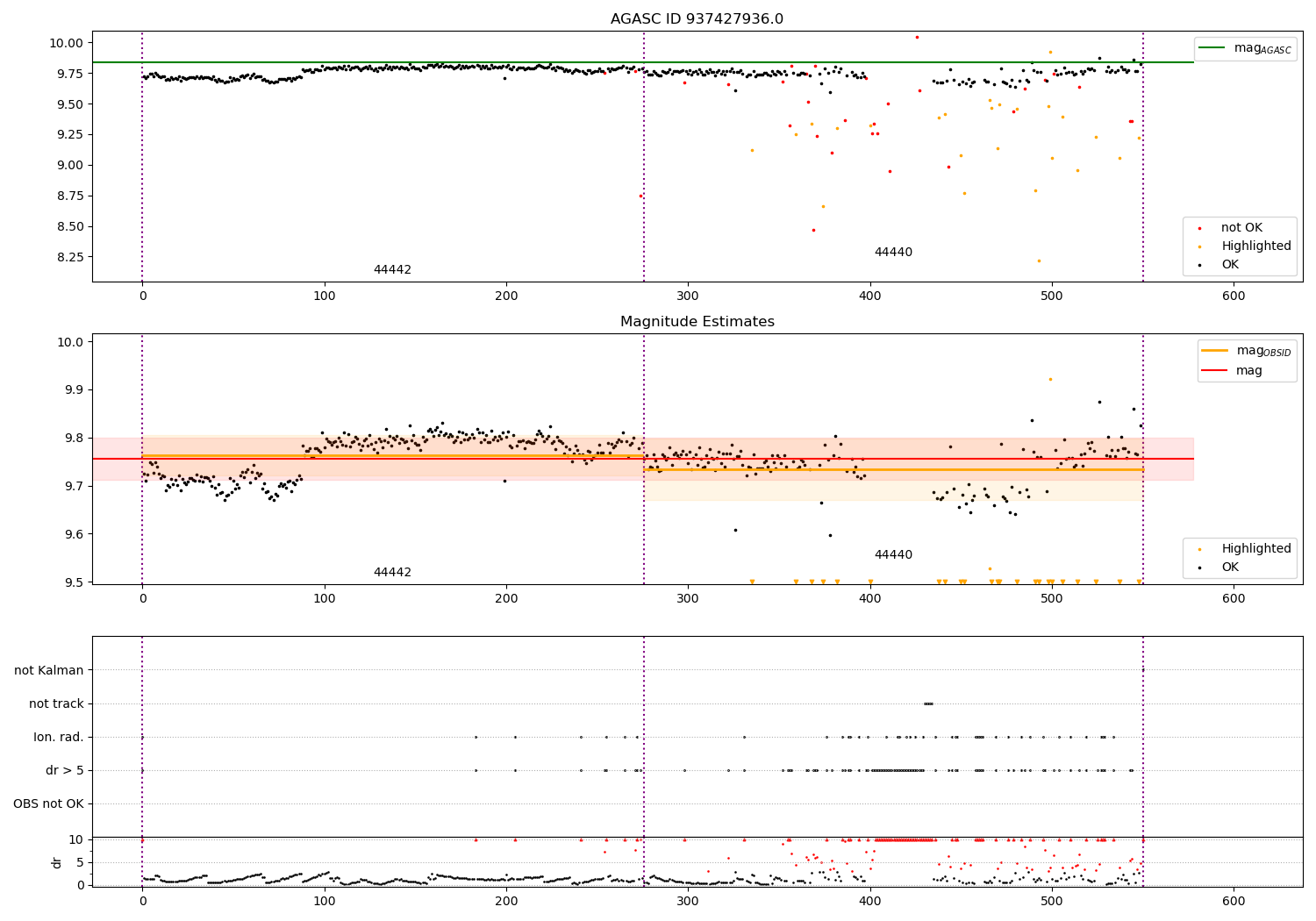Select the "not OK" legend entry in the top plot
Image resolution: width=1316 pixels, height=921 pixels.
point(1241,228)
